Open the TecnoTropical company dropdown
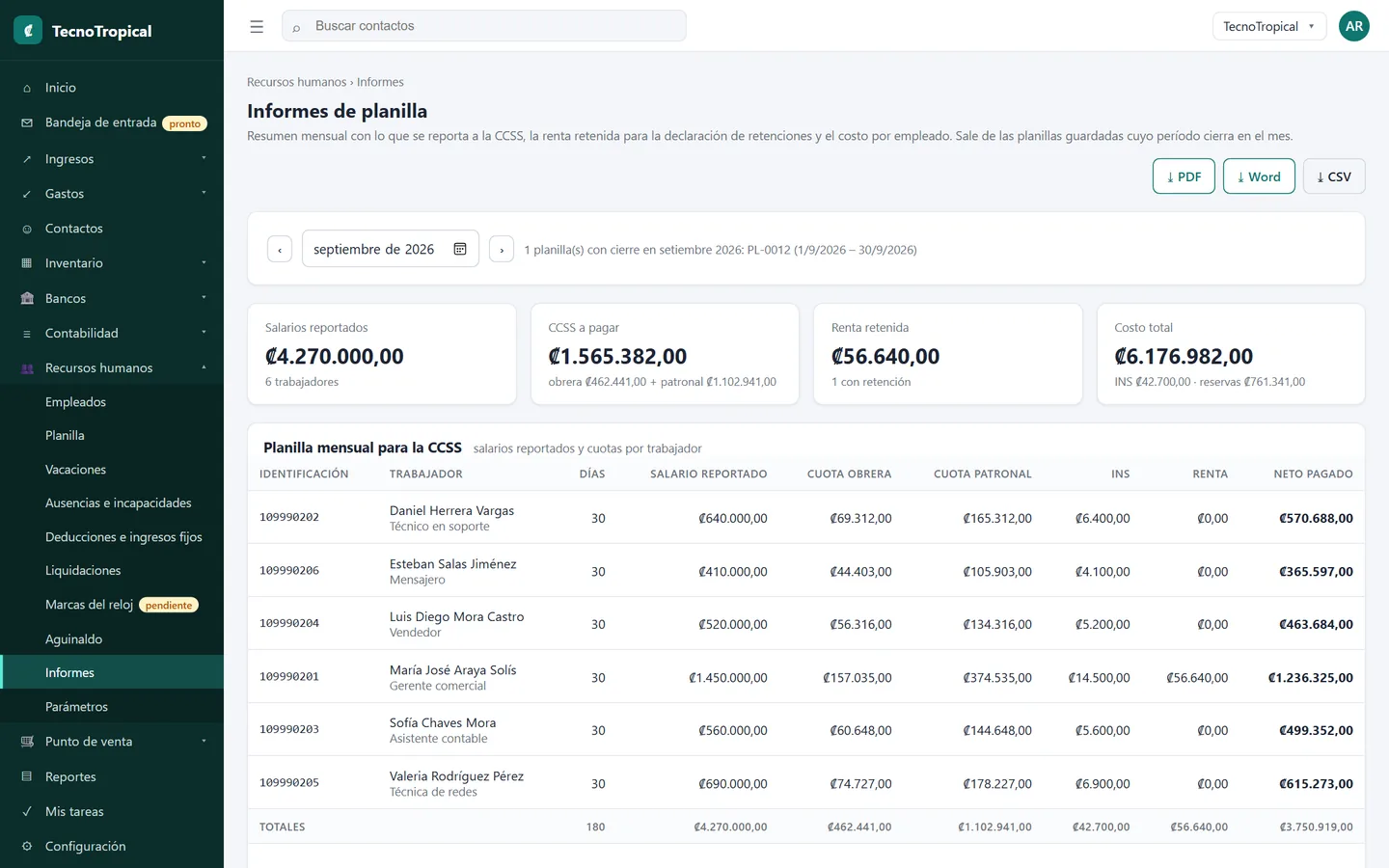 pos(1269,26)
